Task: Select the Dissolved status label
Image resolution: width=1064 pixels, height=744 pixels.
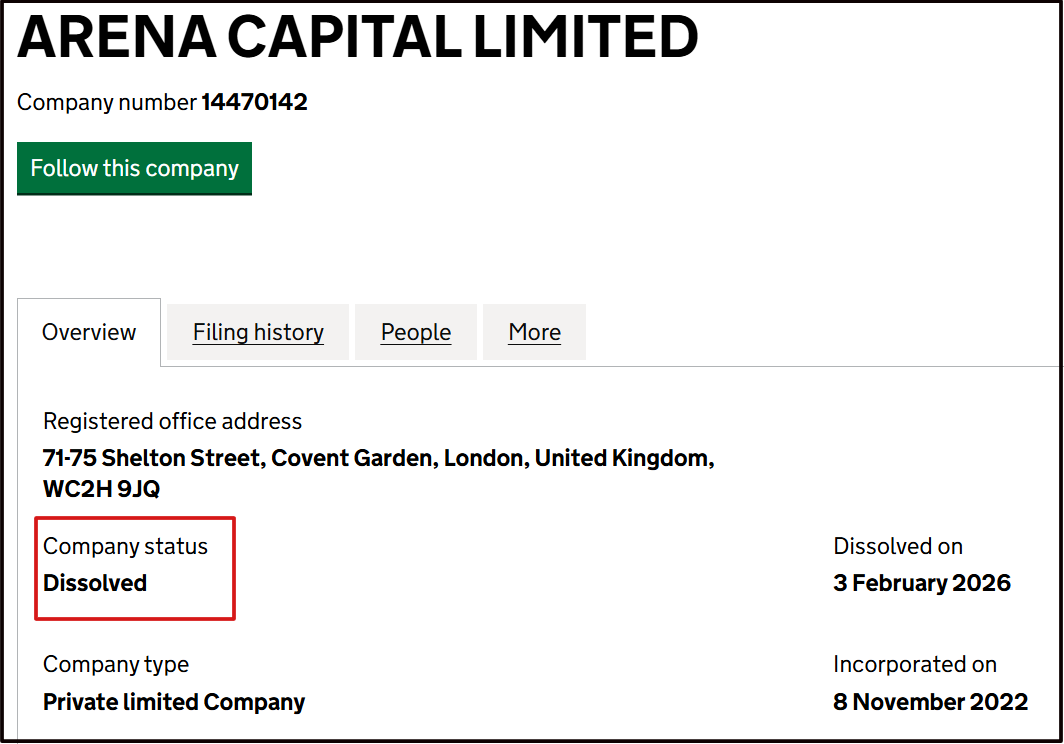Action: pyautogui.click(x=94, y=583)
